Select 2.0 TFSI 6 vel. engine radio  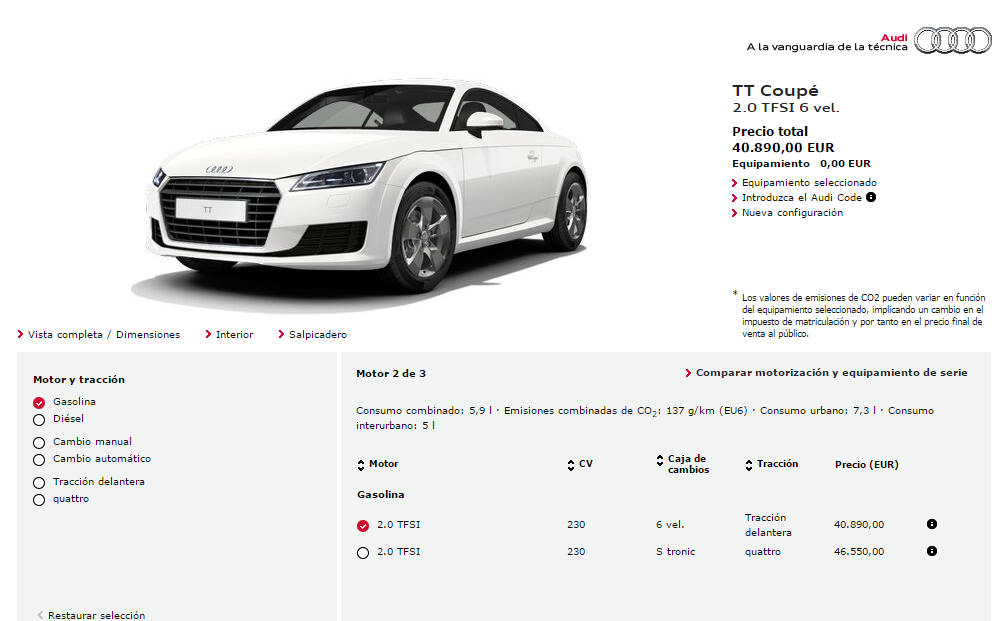[363, 525]
